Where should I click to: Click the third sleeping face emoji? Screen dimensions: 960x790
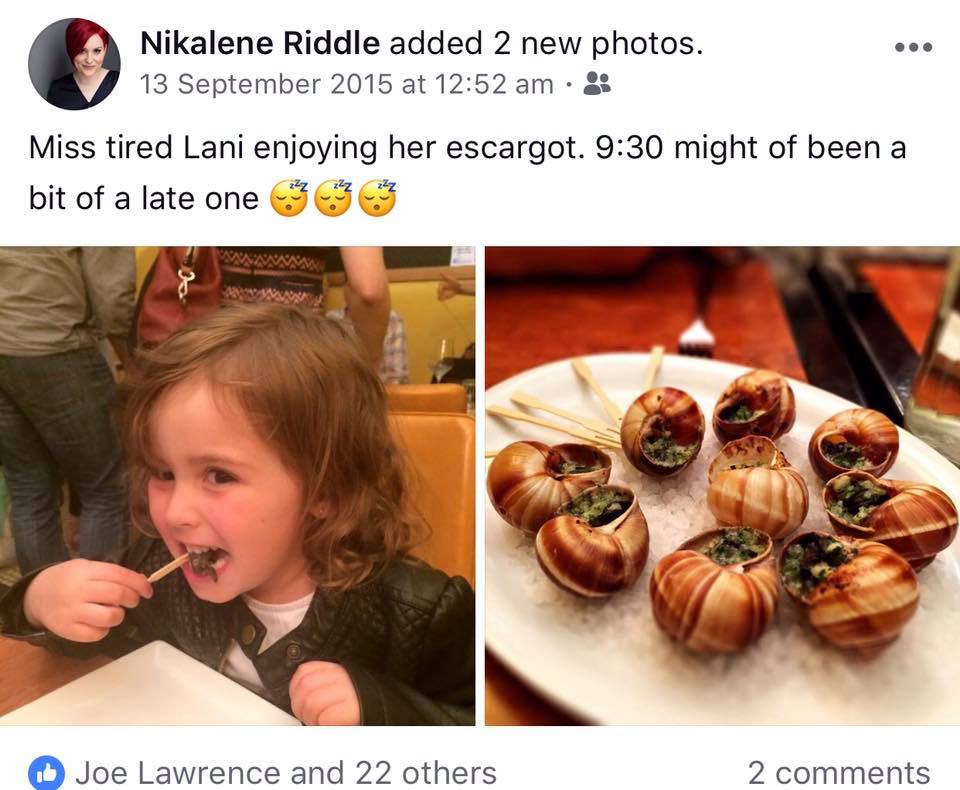click(x=377, y=198)
